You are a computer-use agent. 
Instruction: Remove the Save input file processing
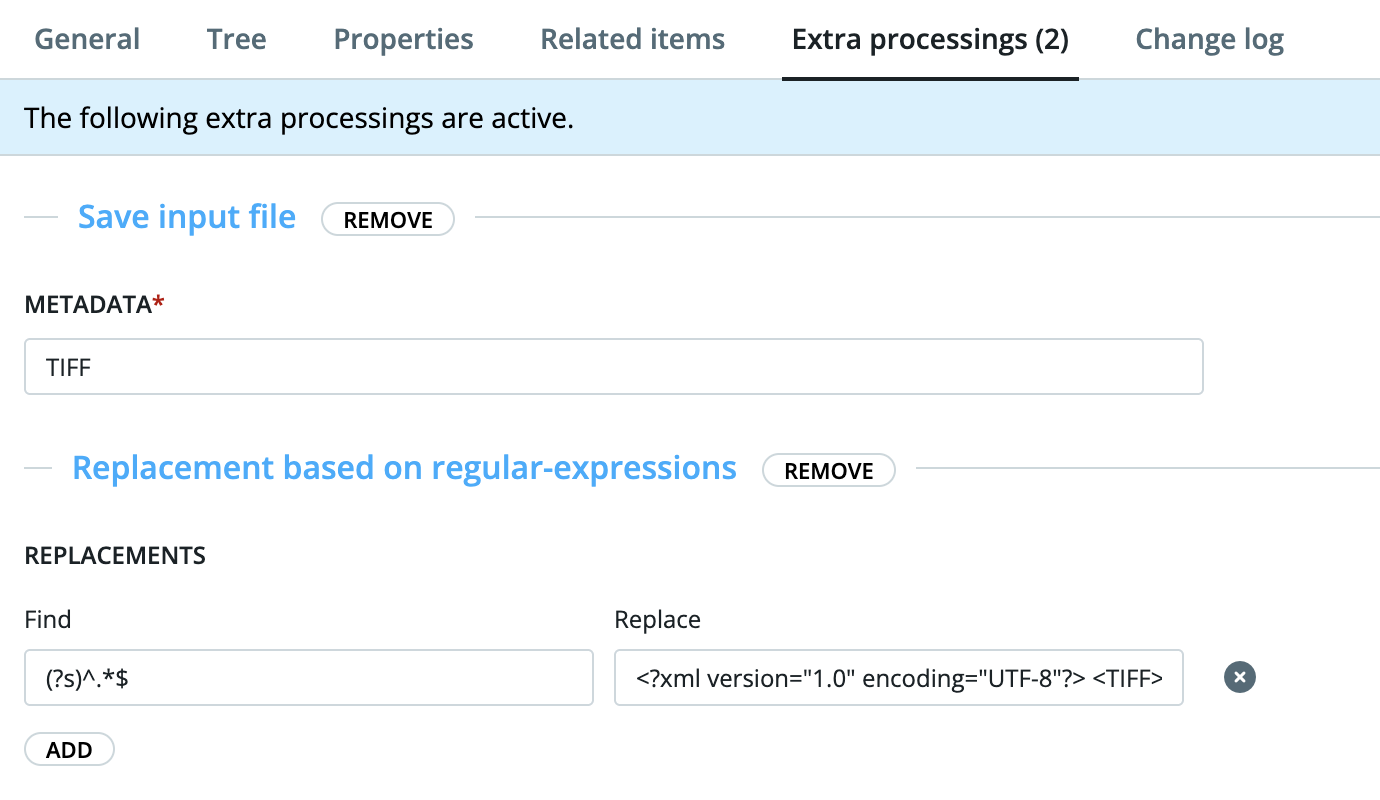(x=388, y=220)
